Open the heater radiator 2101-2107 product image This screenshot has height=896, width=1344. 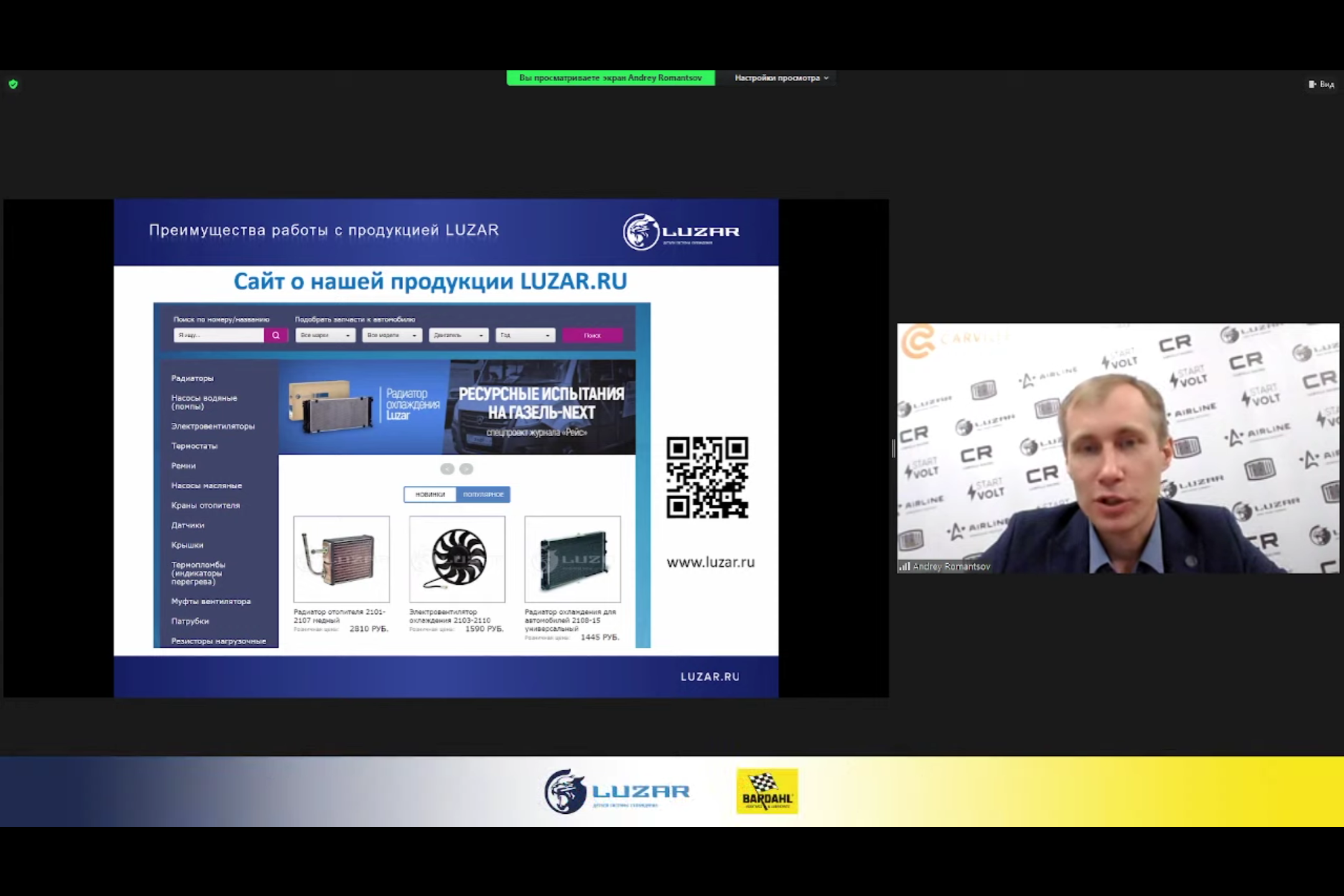[342, 559]
